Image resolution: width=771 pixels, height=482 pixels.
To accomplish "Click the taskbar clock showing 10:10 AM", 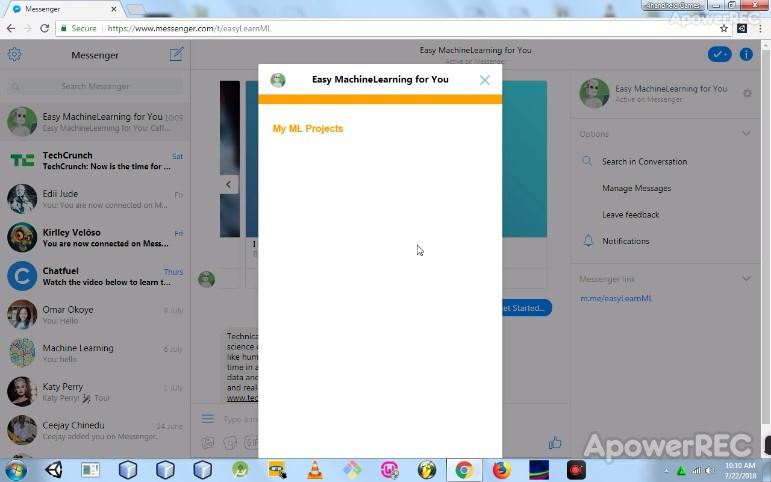I will [741, 471].
